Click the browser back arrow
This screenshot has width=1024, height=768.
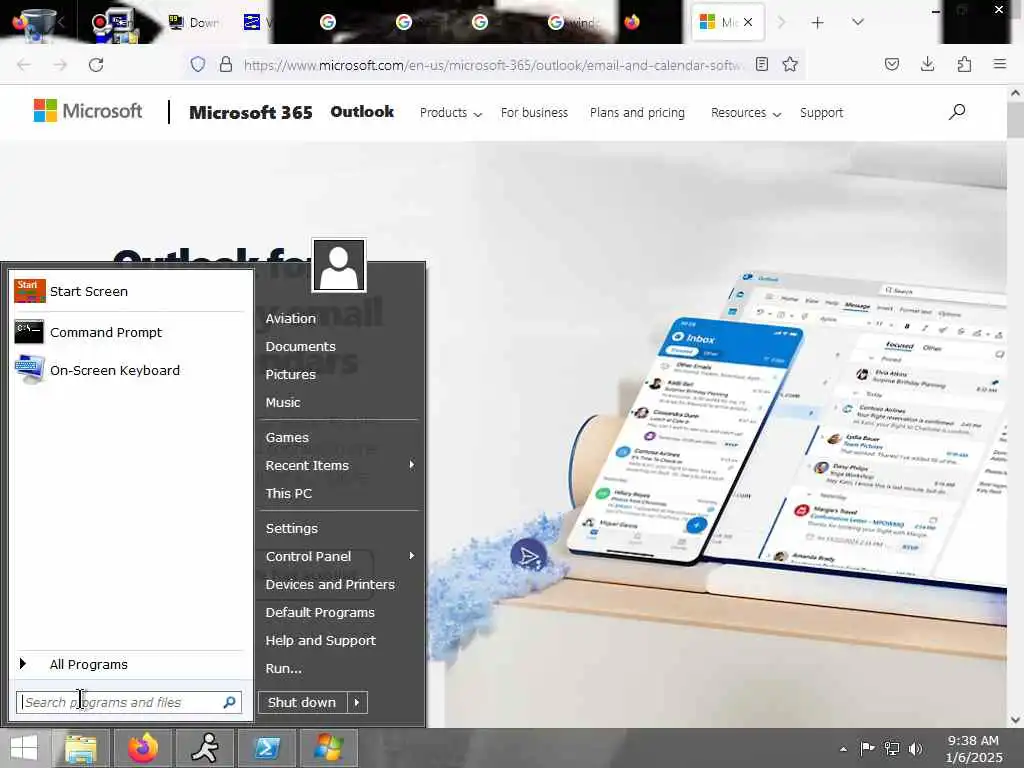click(x=24, y=65)
